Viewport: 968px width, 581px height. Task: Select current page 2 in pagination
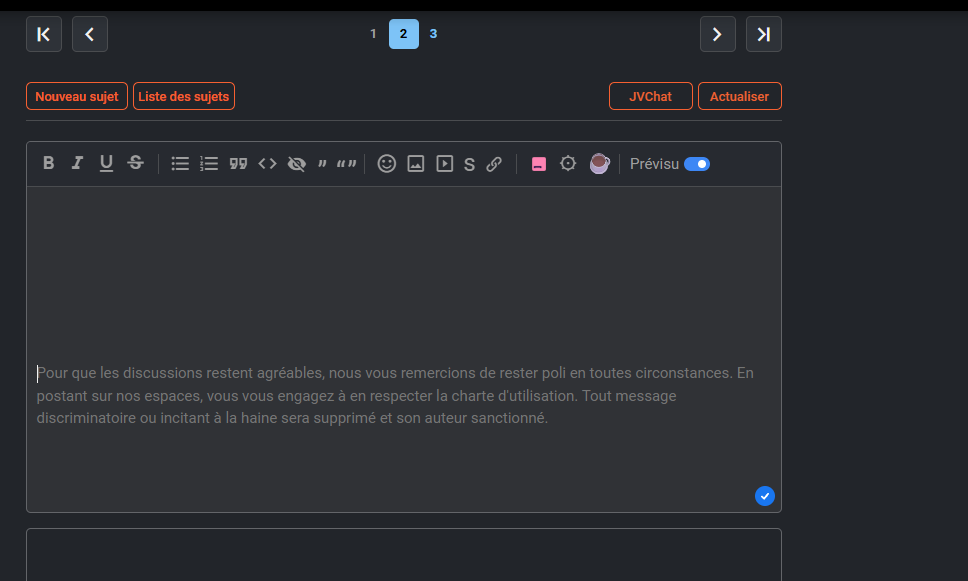click(x=404, y=34)
